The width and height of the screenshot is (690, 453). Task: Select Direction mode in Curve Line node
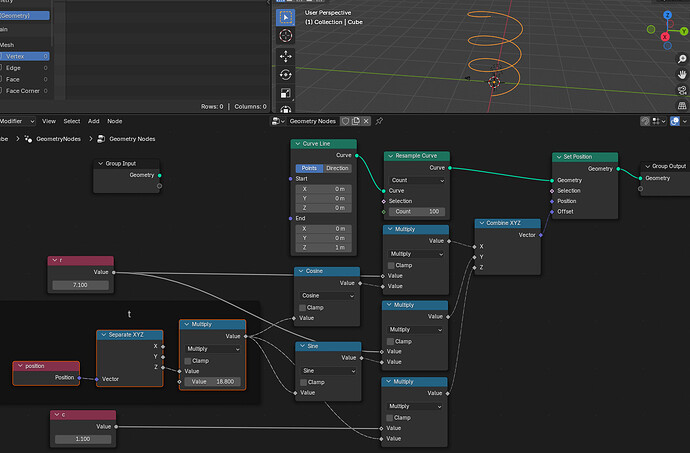[338, 168]
